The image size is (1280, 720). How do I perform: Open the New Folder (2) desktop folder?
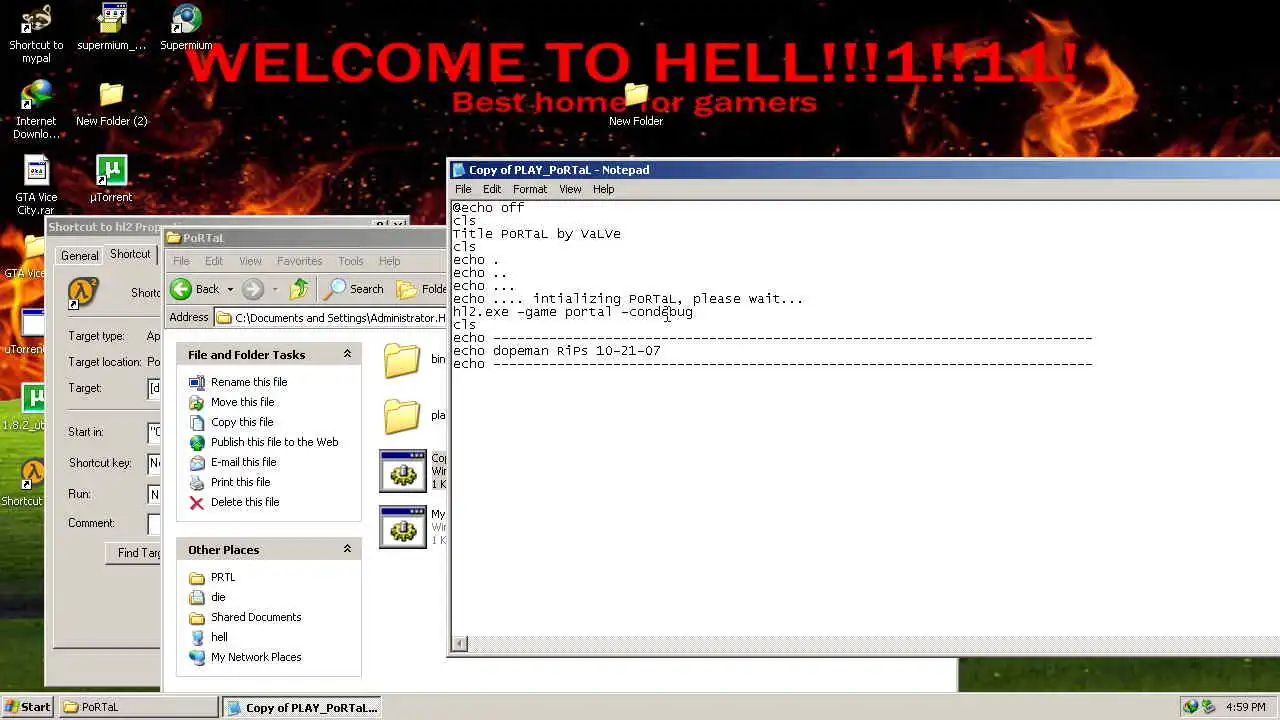(111, 95)
